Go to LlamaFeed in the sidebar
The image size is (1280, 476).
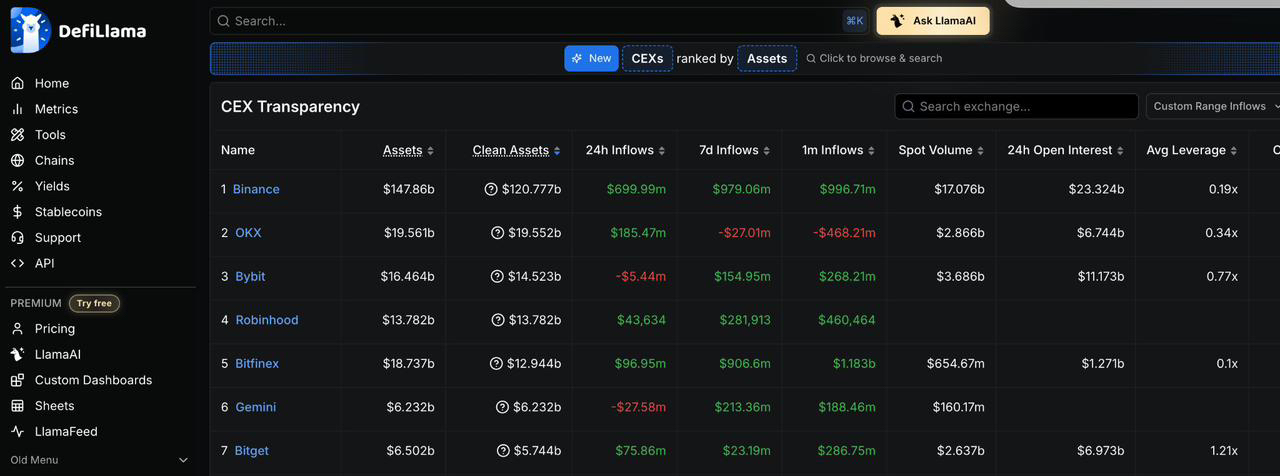[x=66, y=432]
